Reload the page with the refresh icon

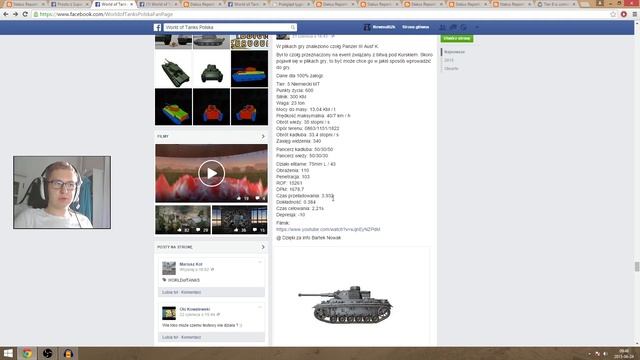25,14
